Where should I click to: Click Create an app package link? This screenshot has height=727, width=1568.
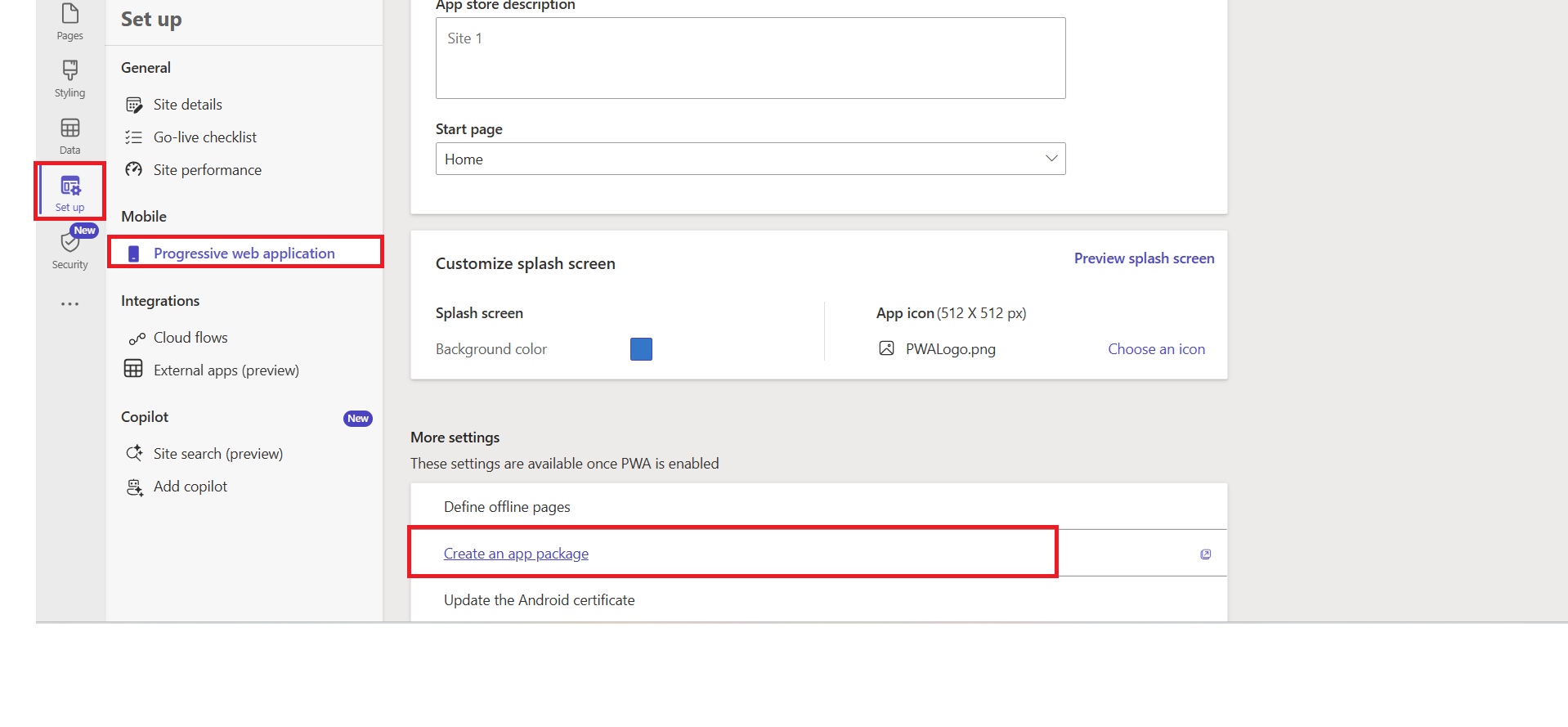tap(516, 554)
